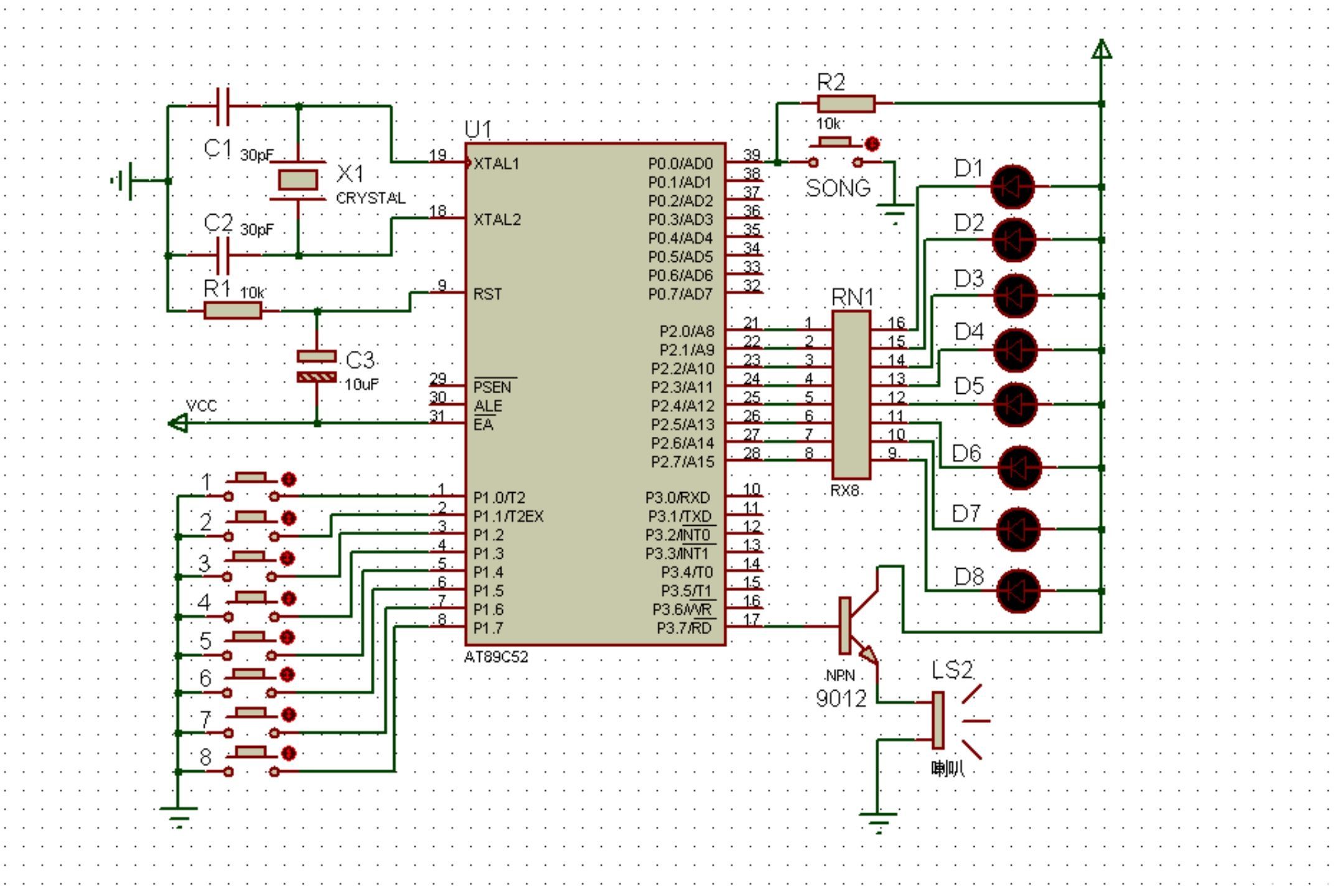
Task: Toggle latch dot of push button 2
Action: tap(287, 518)
